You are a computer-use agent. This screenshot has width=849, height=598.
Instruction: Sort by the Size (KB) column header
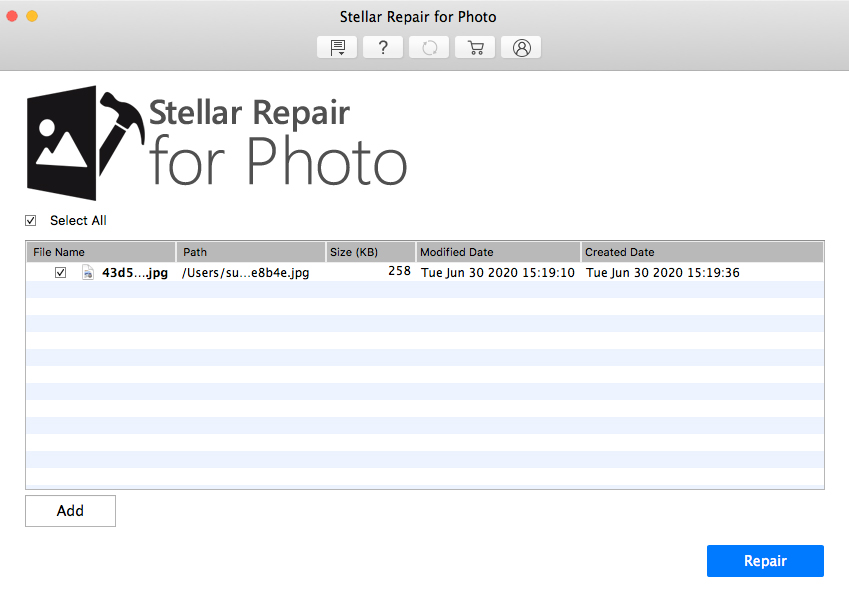[370, 252]
